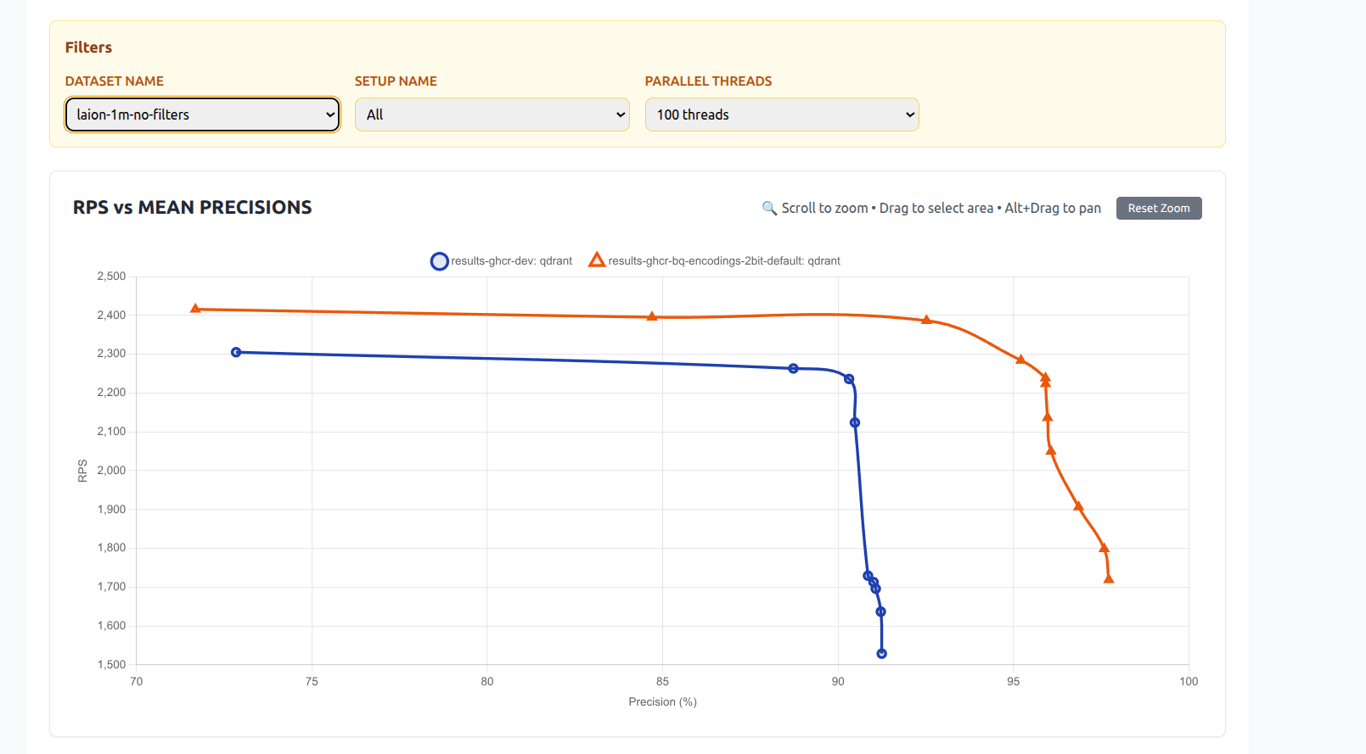This screenshot has height=754, width=1366.
Task: Click the blue circle legend marker
Action: tap(439, 261)
